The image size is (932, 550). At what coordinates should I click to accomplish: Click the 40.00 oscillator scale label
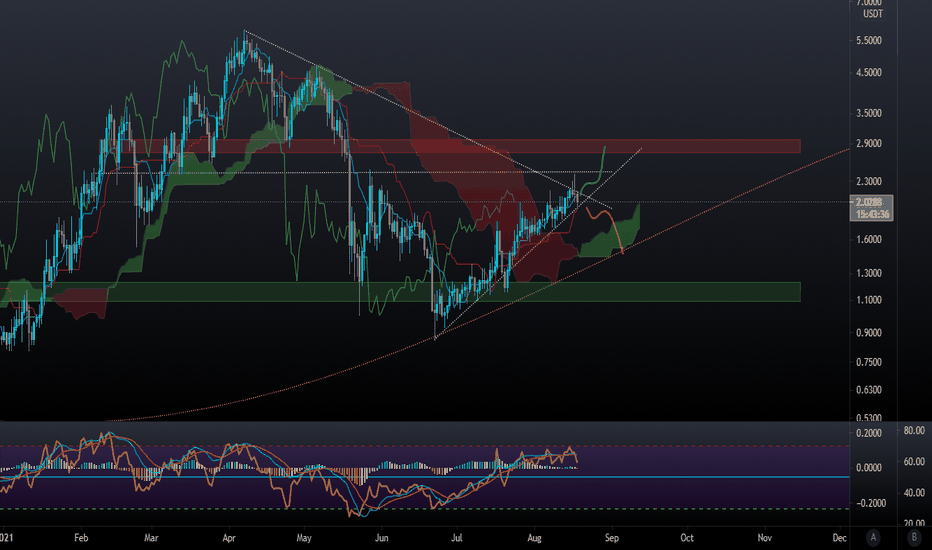pyautogui.click(x=914, y=493)
